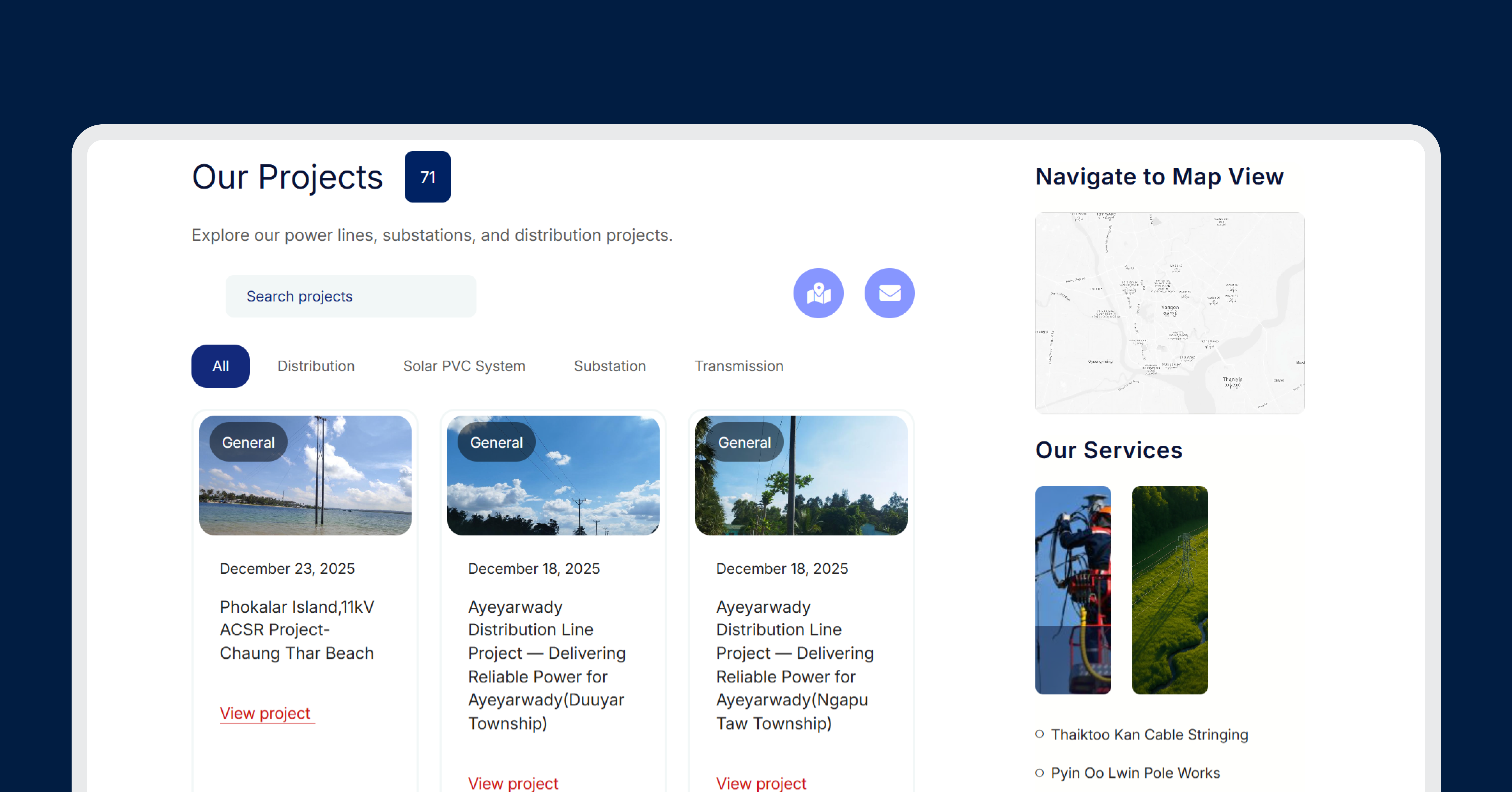The image size is (1512, 792).
Task: Show Substation projects tab
Action: 610,366
